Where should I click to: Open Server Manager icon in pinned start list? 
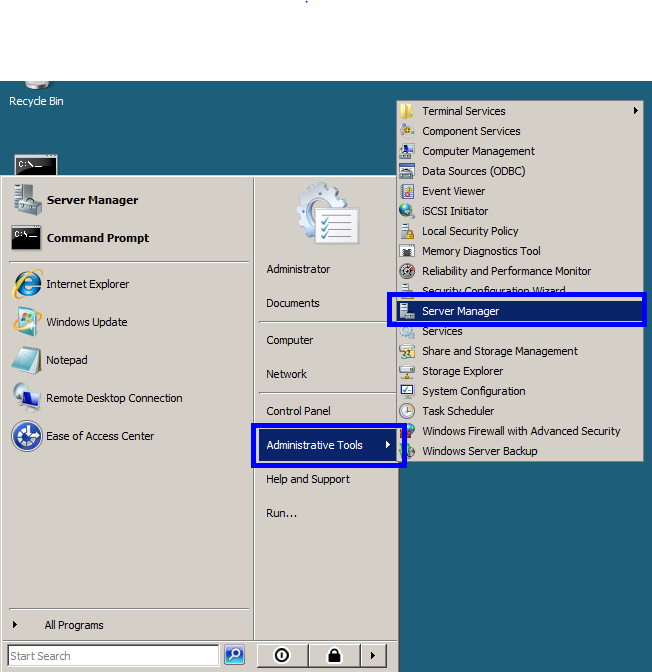(28, 200)
